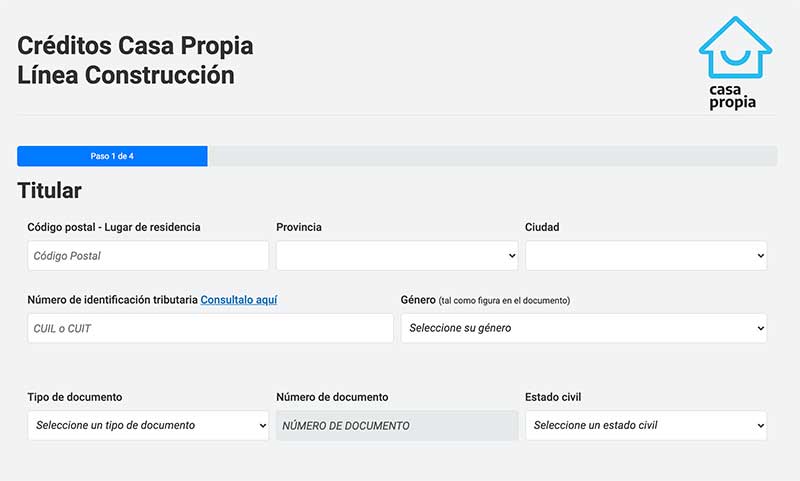Expand the Ciudad dropdown
800x481 pixels.
tap(646, 256)
